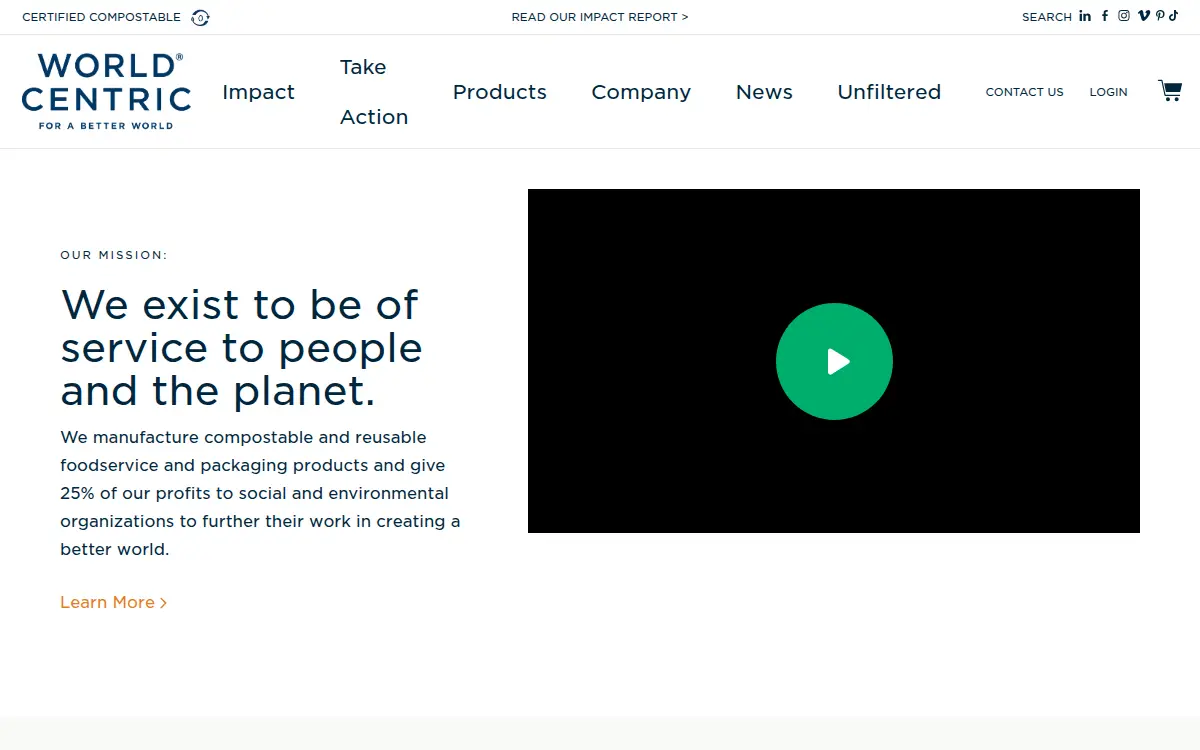Open the Instagram icon link

click(x=1124, y=16)
